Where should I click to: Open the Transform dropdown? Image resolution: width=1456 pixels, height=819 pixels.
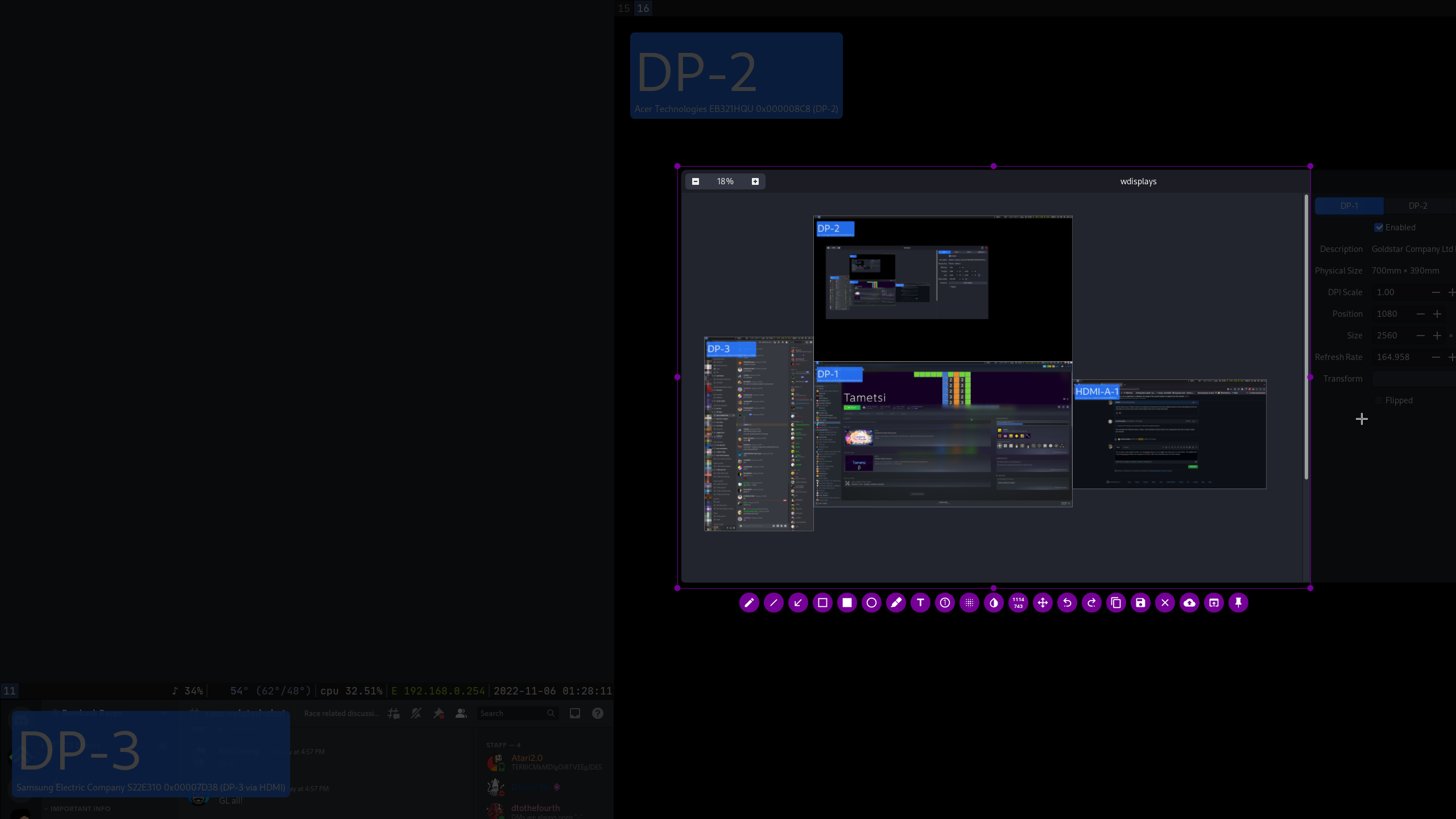pos(1413,379)
